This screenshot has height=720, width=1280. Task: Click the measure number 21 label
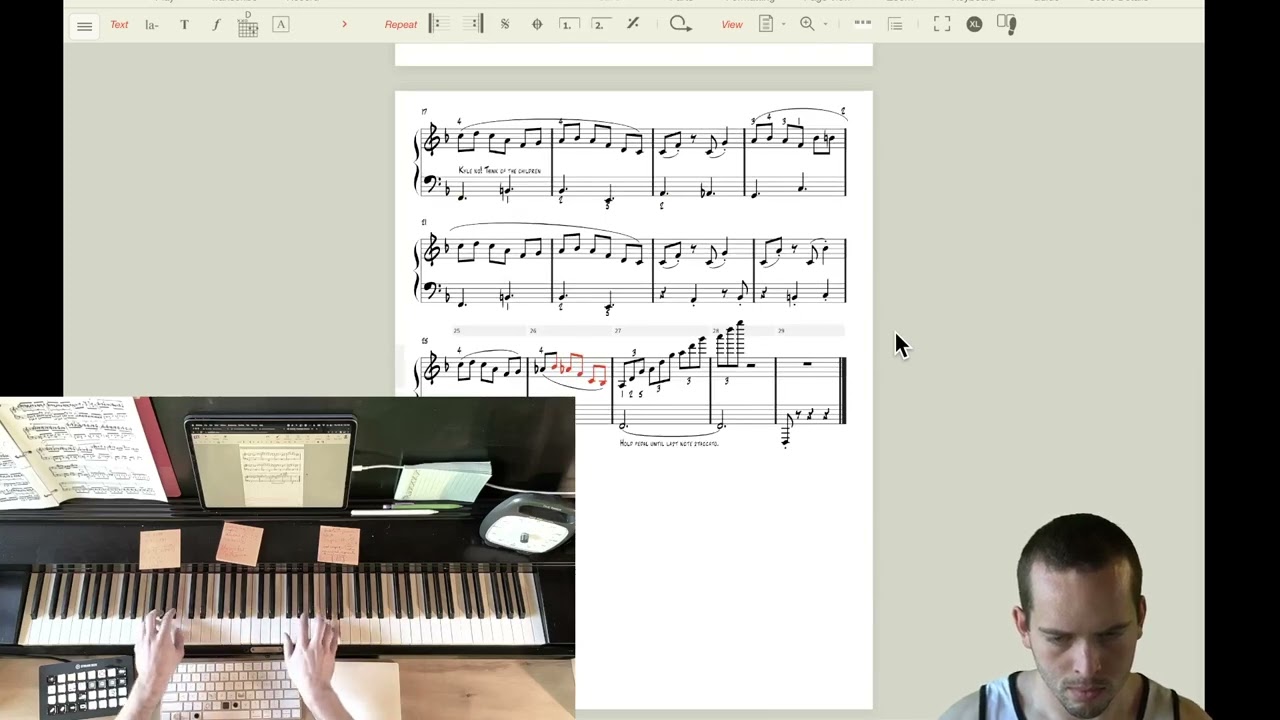[424, 222]
